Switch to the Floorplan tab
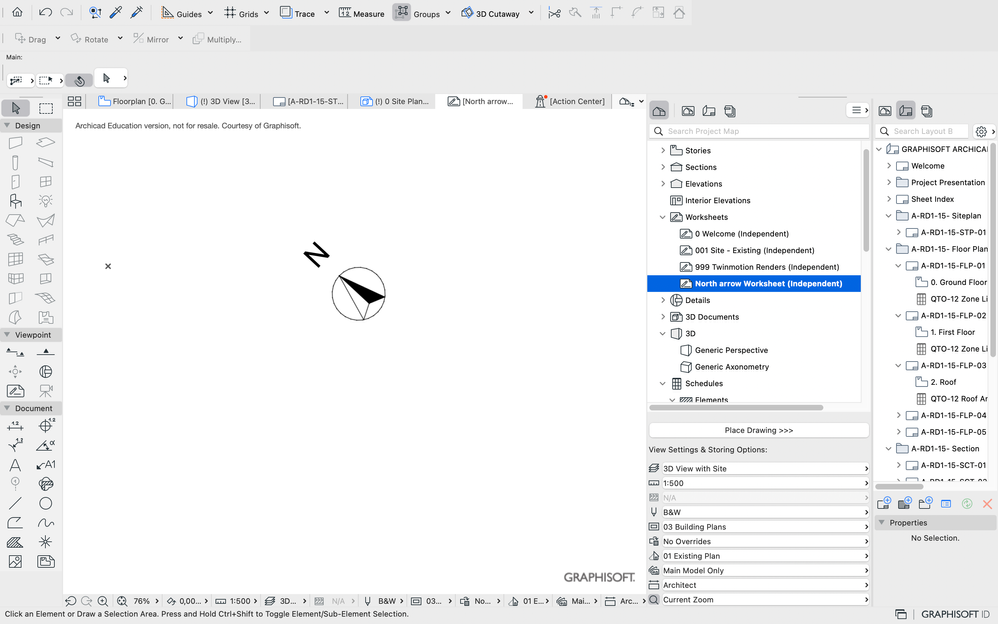The width and height of the screenshot is (998, 624). tap(134, 101)
